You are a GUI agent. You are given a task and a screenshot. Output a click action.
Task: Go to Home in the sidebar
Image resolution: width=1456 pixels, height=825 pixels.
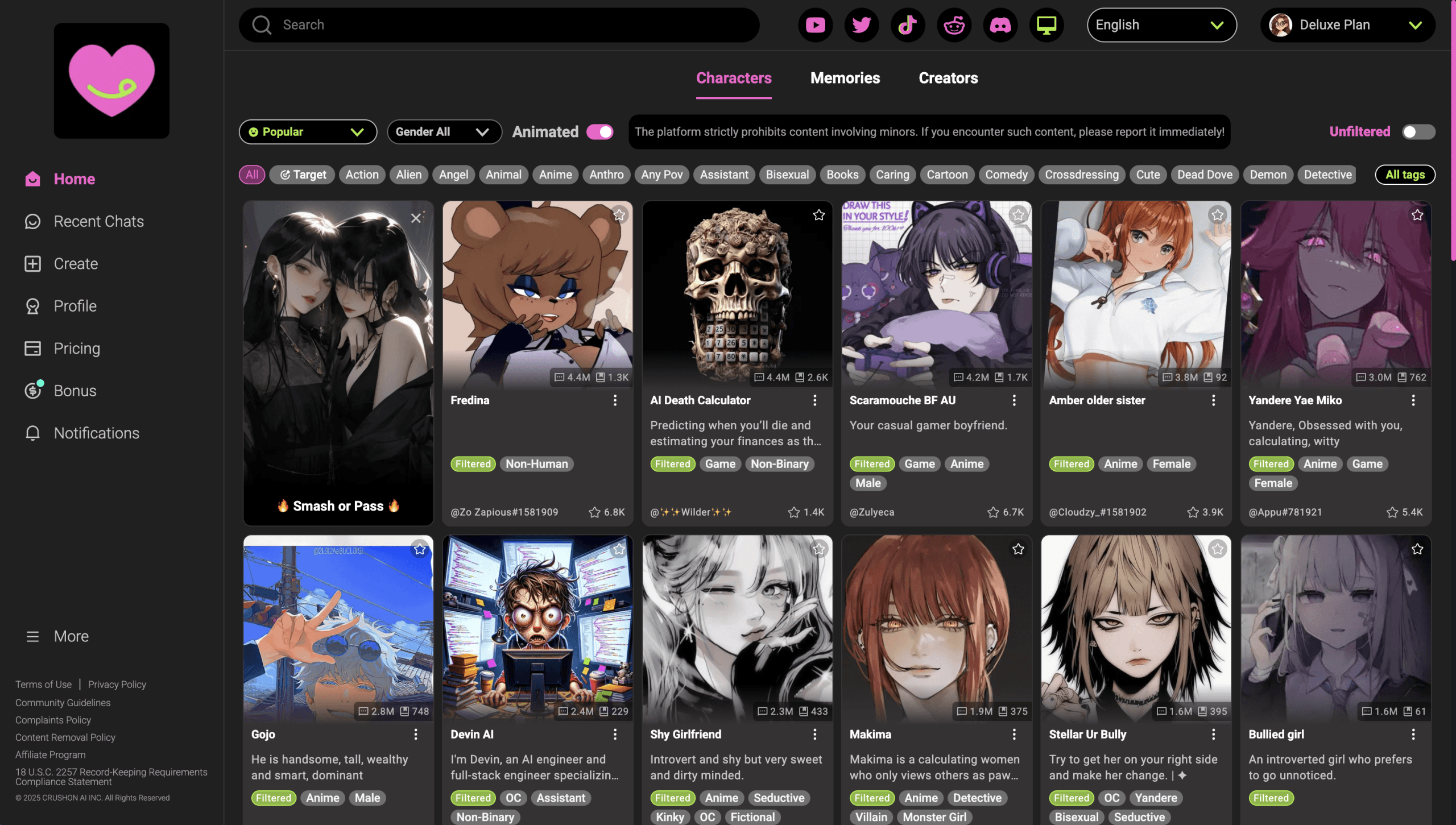[60, 179]
